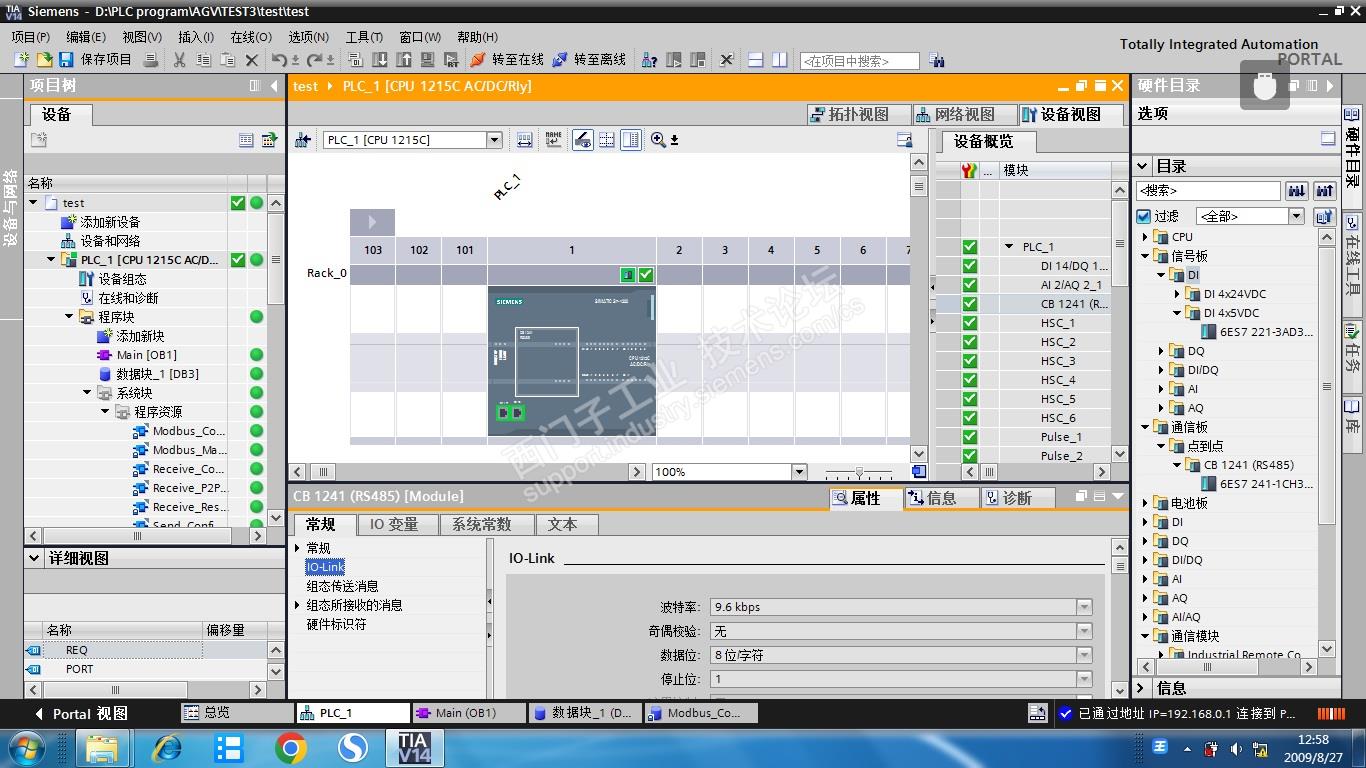Image resolution: width=1366 pixels, height=768 pixels.
Task: Open the 100% zoom level dropdown
Action: [799, 472]
